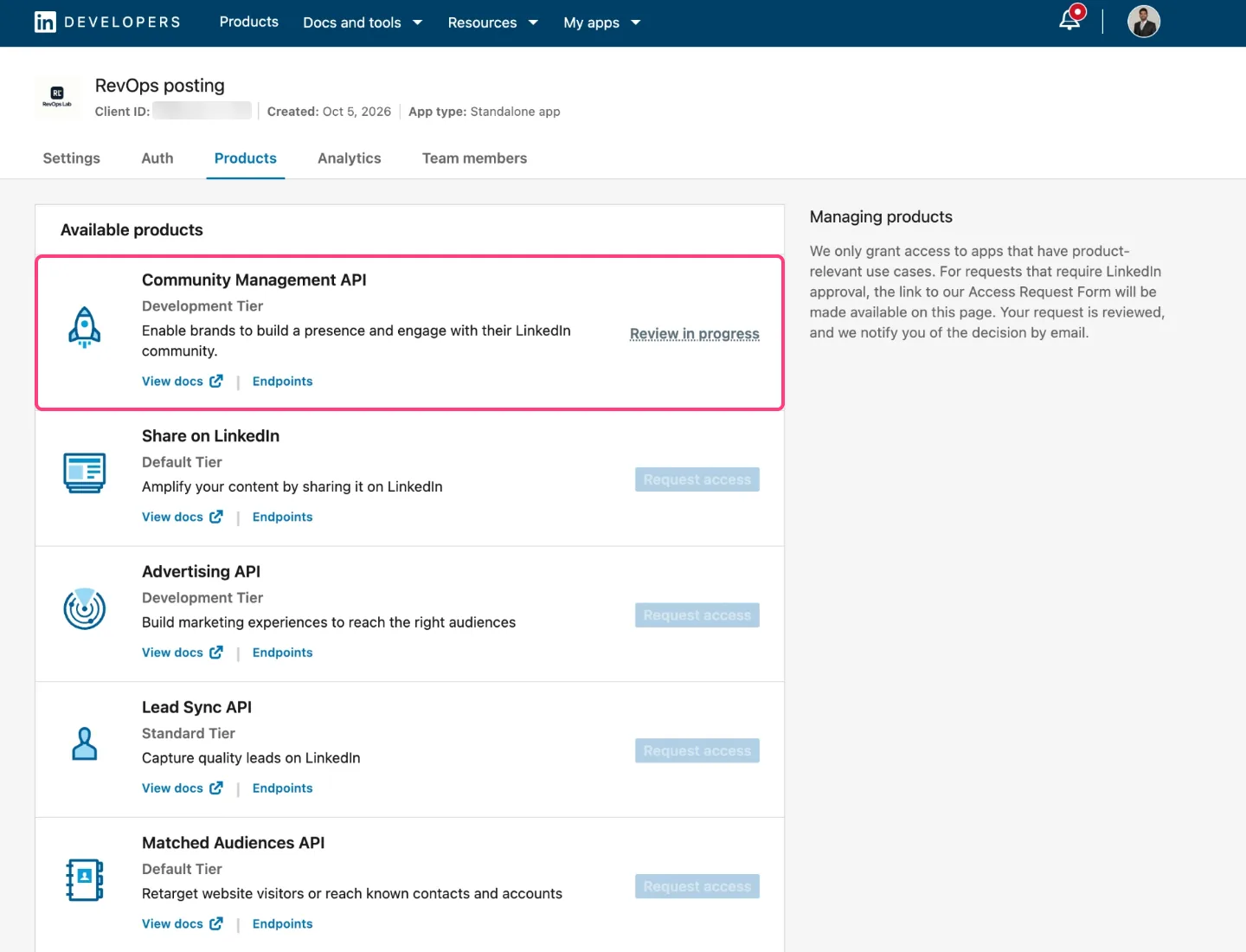Click the Review in progress link
The height and width of the screenshot is (952, 1246).
(695, 334)
